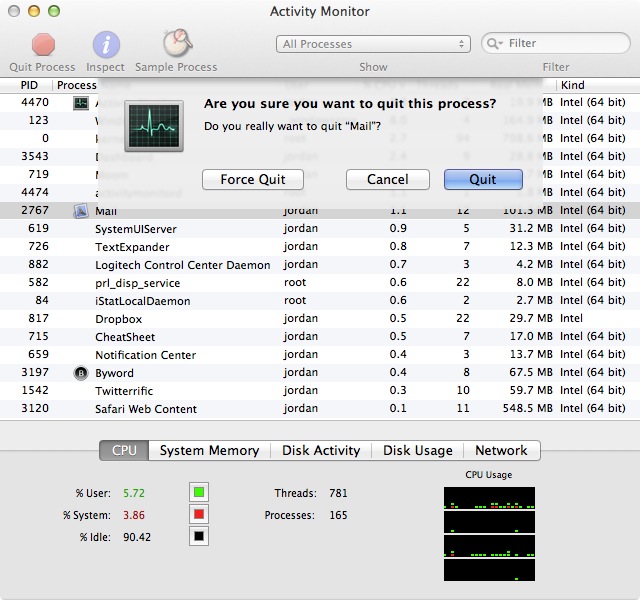
Task: Select the Safari Web Content process
Action: 320,409
